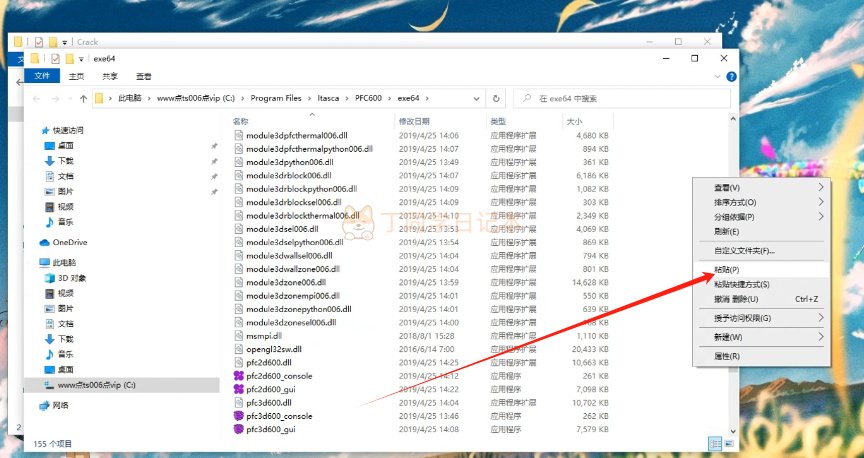This screenshot has height=458, width=864.
Task: Click properties checkmark in quick access toolbar
Action: tap(56, 59)
